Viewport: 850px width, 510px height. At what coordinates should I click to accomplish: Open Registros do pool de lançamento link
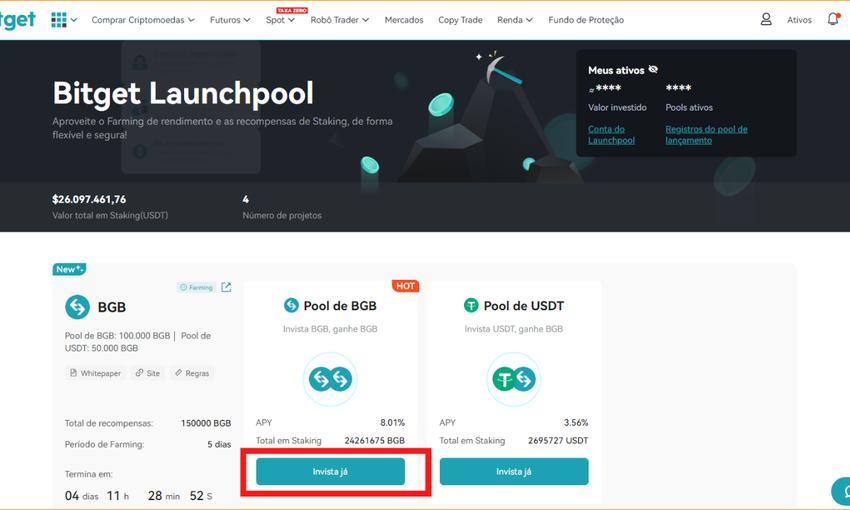pyautogui.click(x=706, y=134)
